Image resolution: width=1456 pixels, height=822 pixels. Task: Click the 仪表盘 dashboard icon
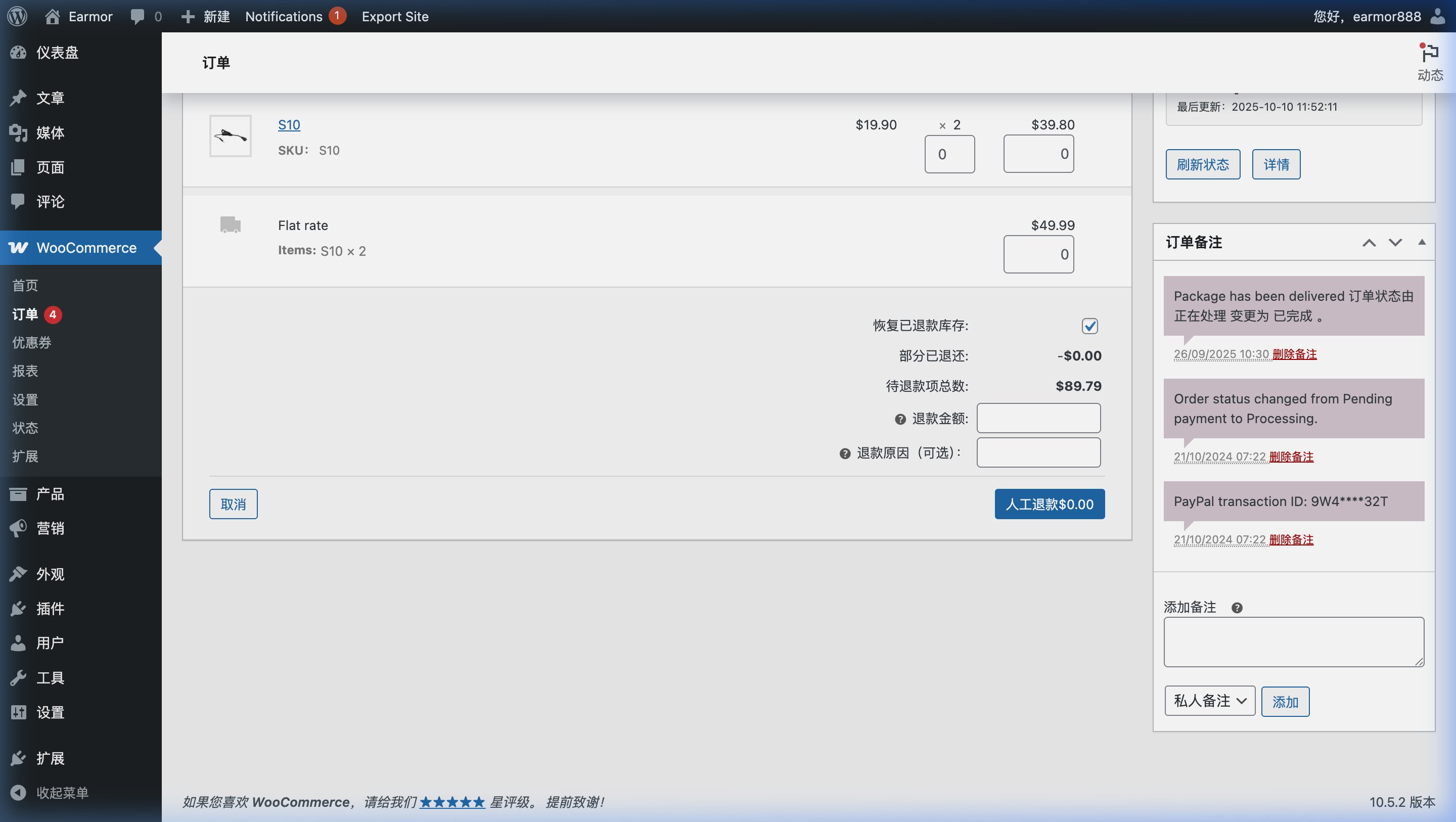[x=18, y=53]
